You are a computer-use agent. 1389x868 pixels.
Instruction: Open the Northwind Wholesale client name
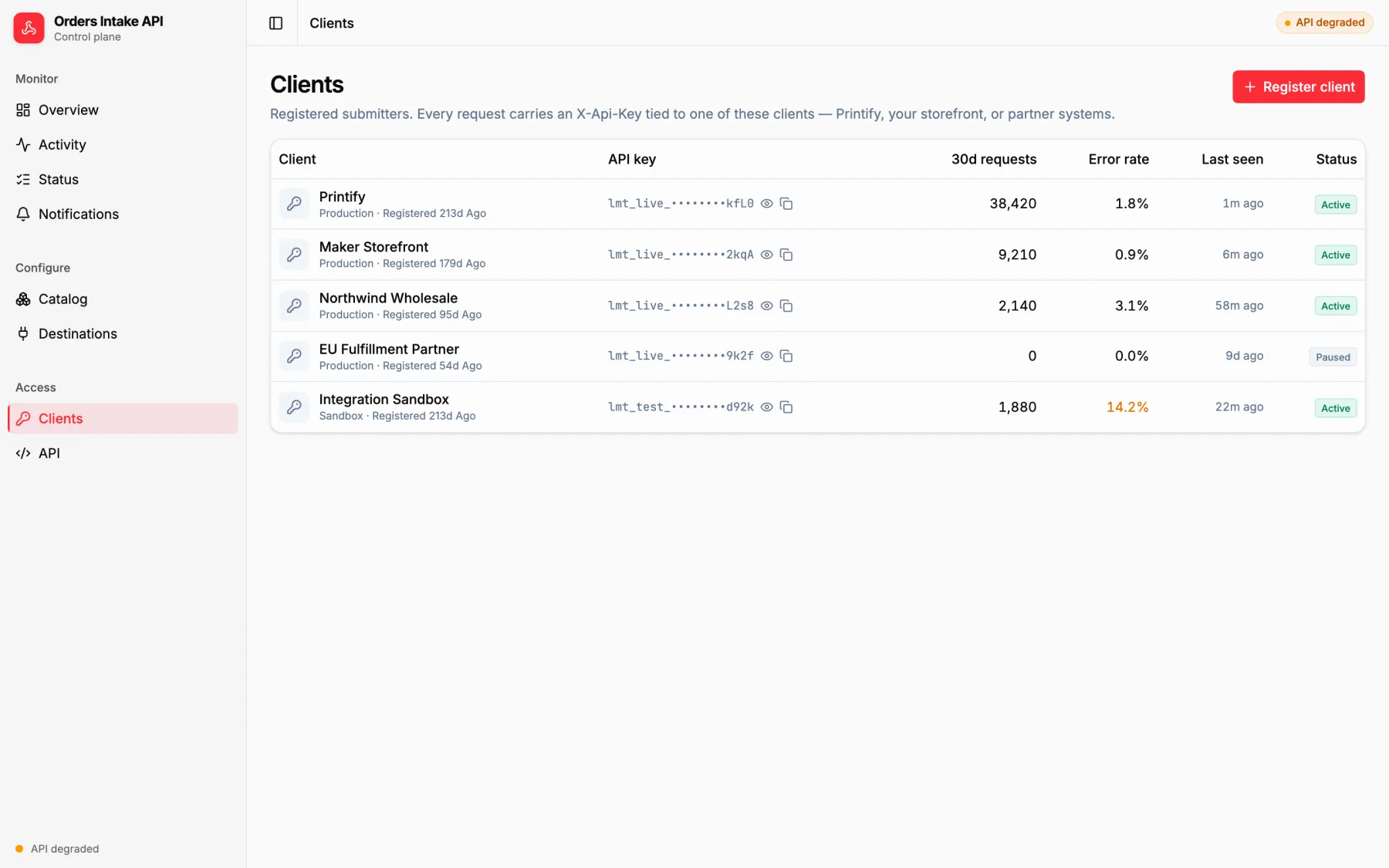coord(388,298)
